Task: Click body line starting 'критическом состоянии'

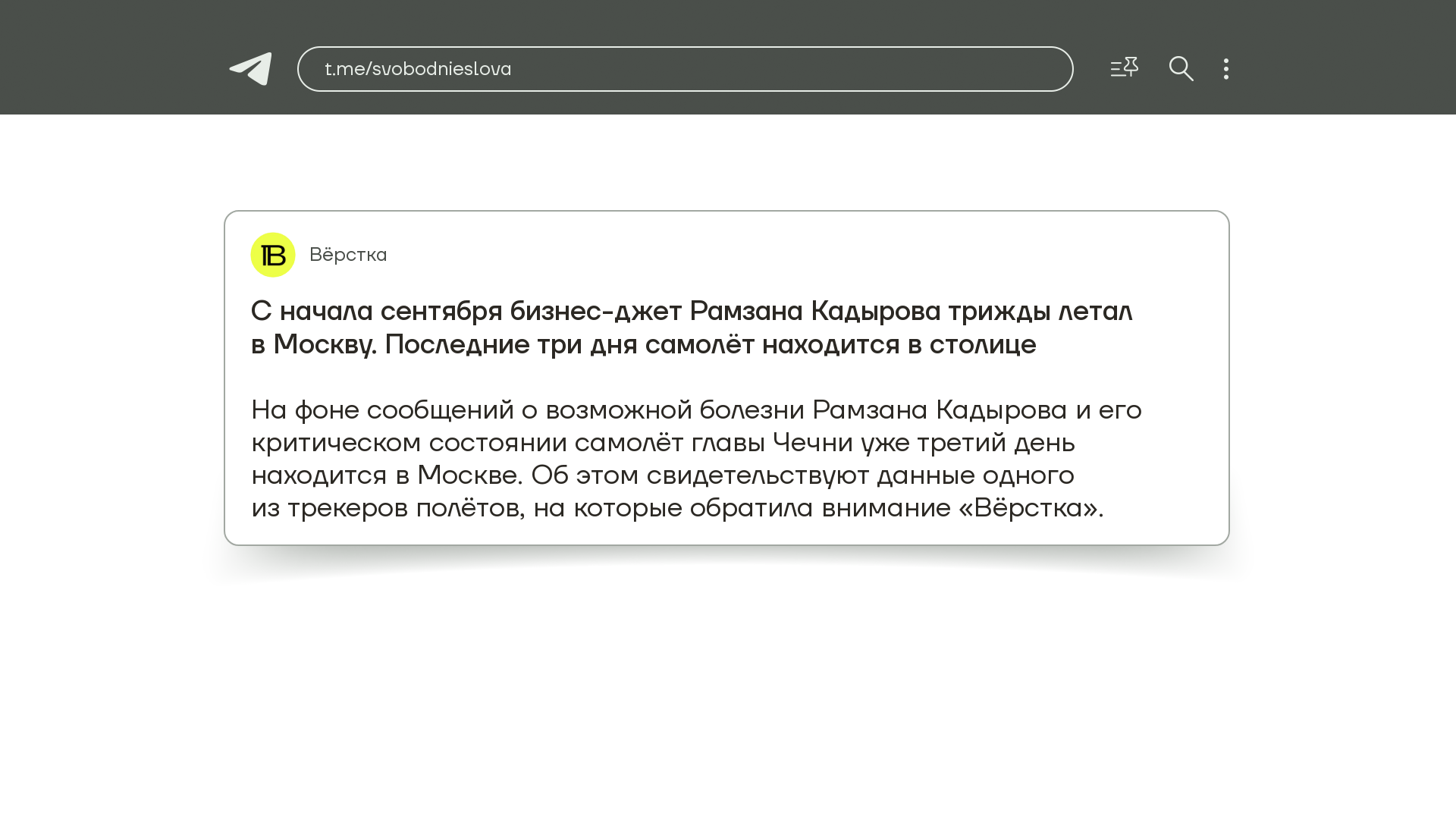Action: click(662, 442)
